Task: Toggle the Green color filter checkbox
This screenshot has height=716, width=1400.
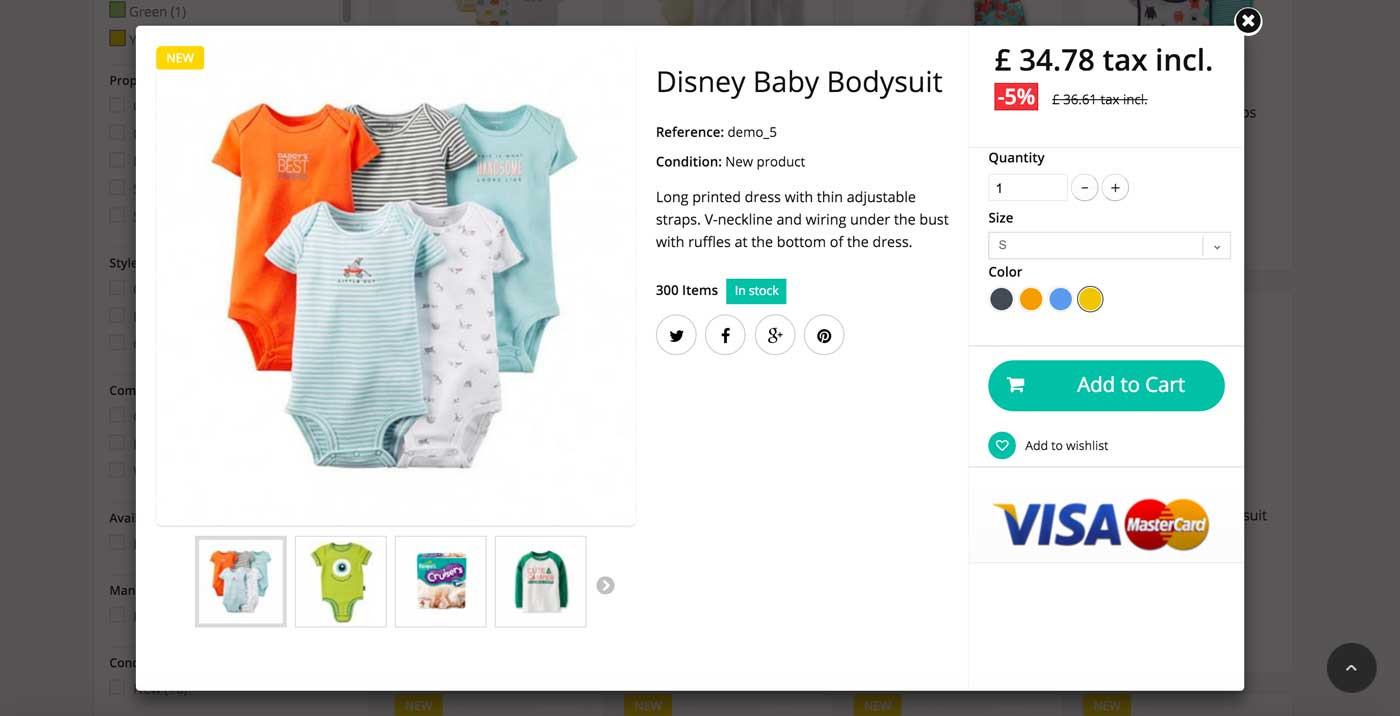Action: coord(118,11)
